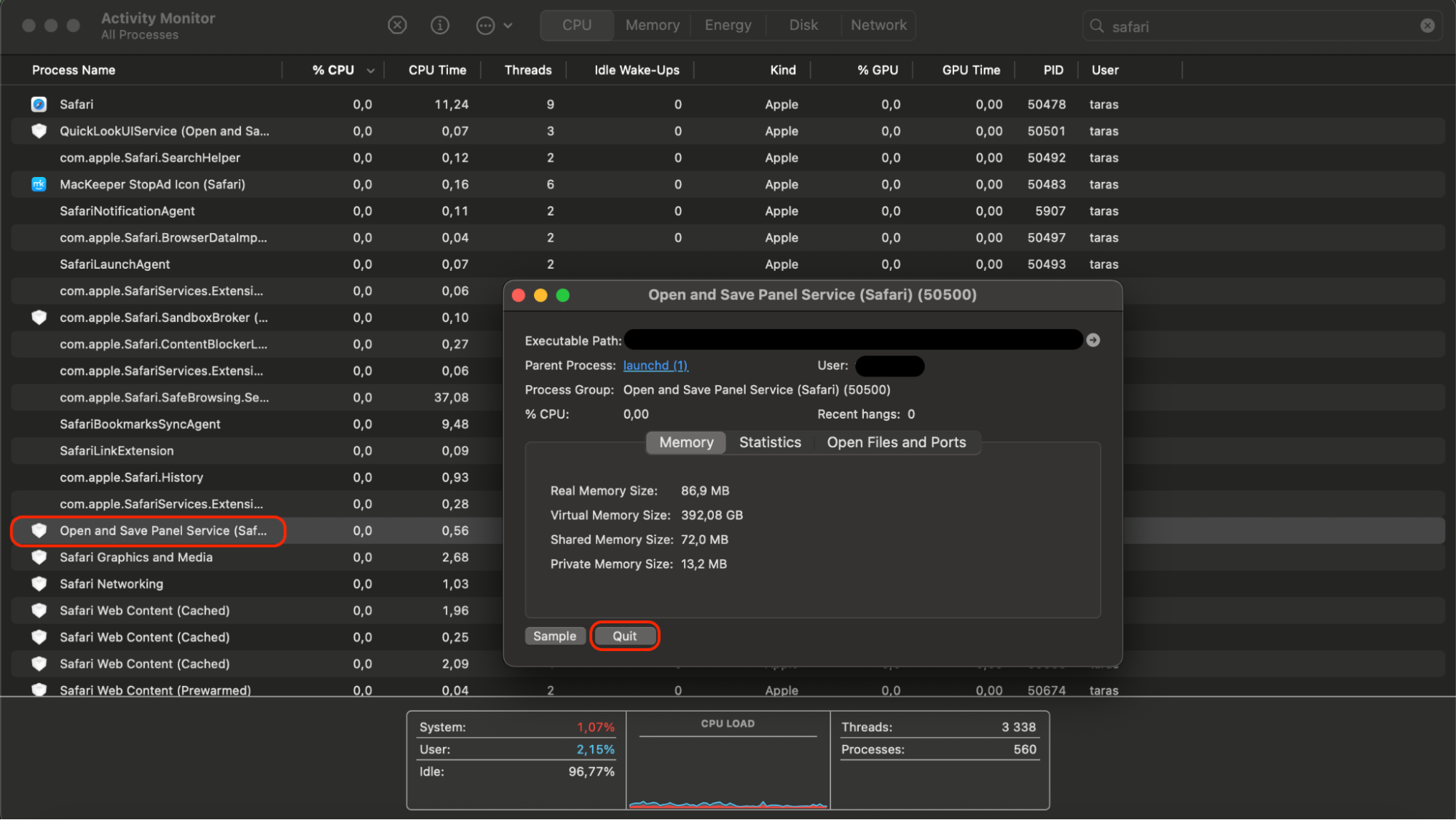Open the Open Files and Ports tab
Image resolution: width=1456 pixels, height=820 pixels.
point(896,443)
